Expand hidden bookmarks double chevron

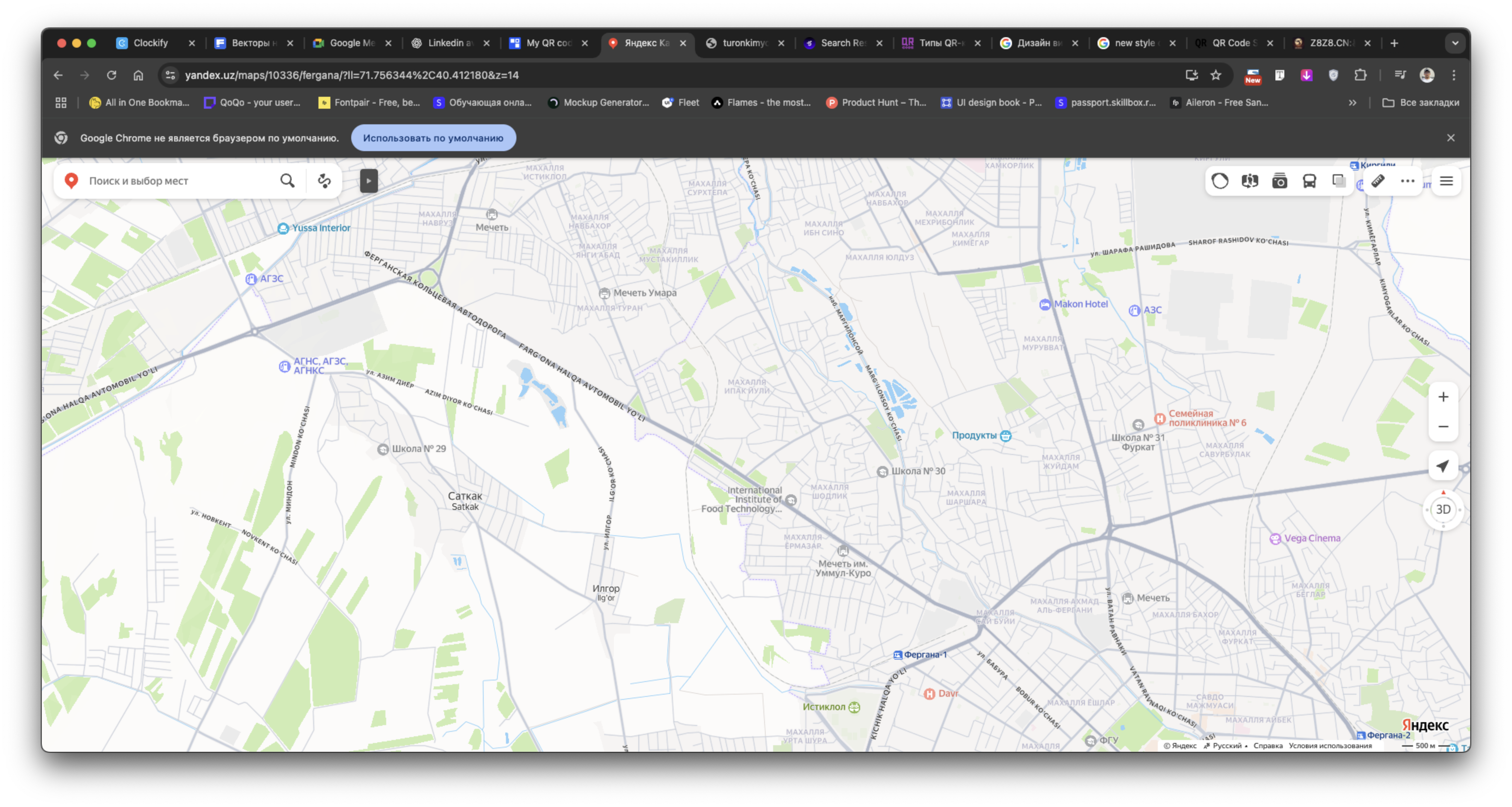1352,103
